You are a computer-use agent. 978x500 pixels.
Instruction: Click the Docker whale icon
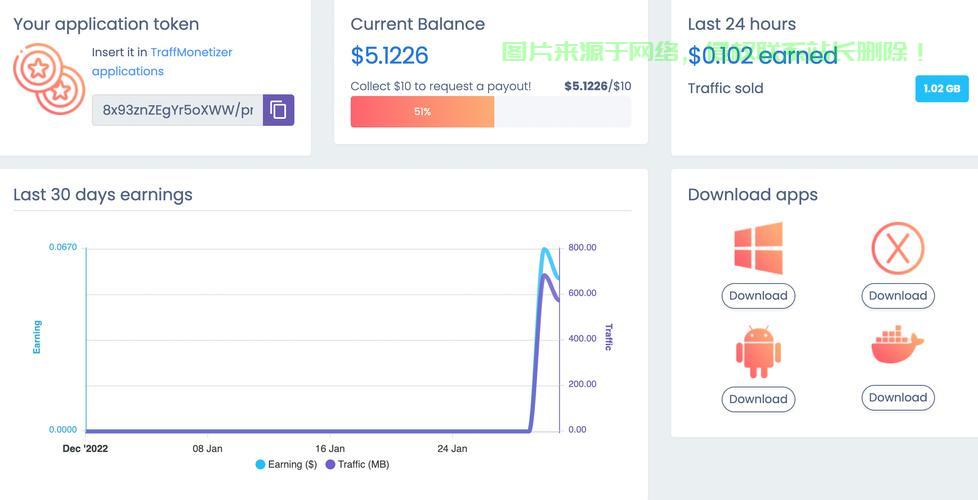click(897, 346)
